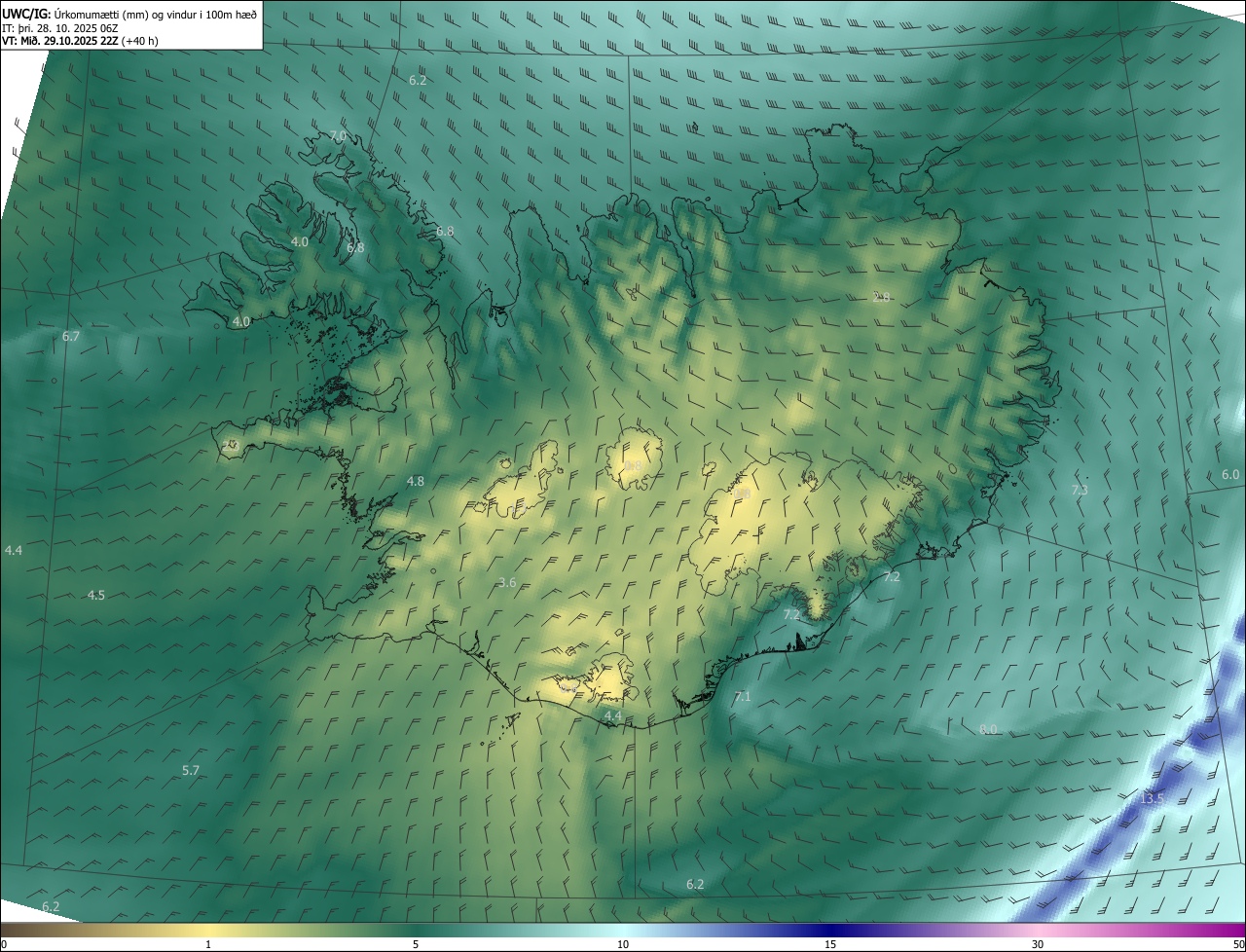Click the valid time 'VT: Mið. 29.10.2025 22Z (+40 h)'
The width and height of the screenshot is (1246, 952).
pos(81,41)
